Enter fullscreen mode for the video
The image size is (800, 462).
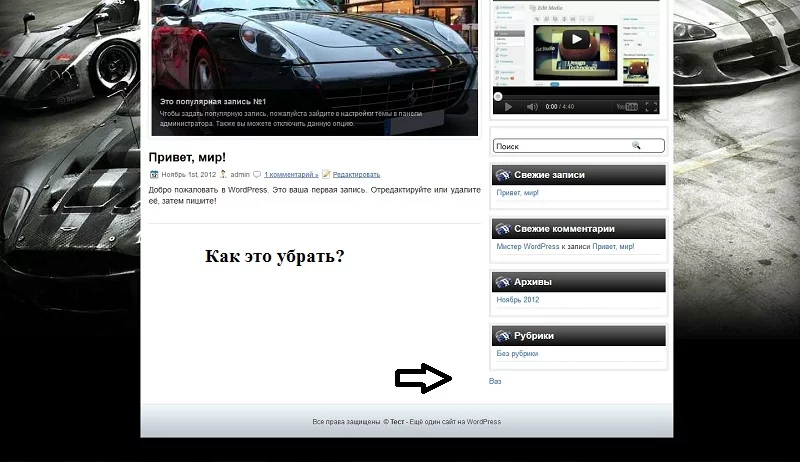coord(651,107)
